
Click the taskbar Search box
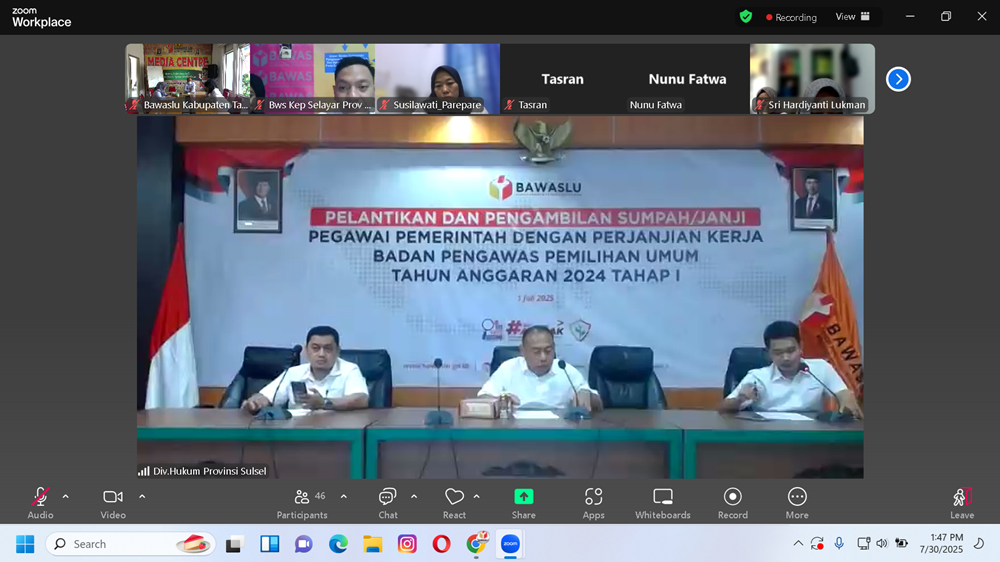pyautogui.click(x=130, y=544)
